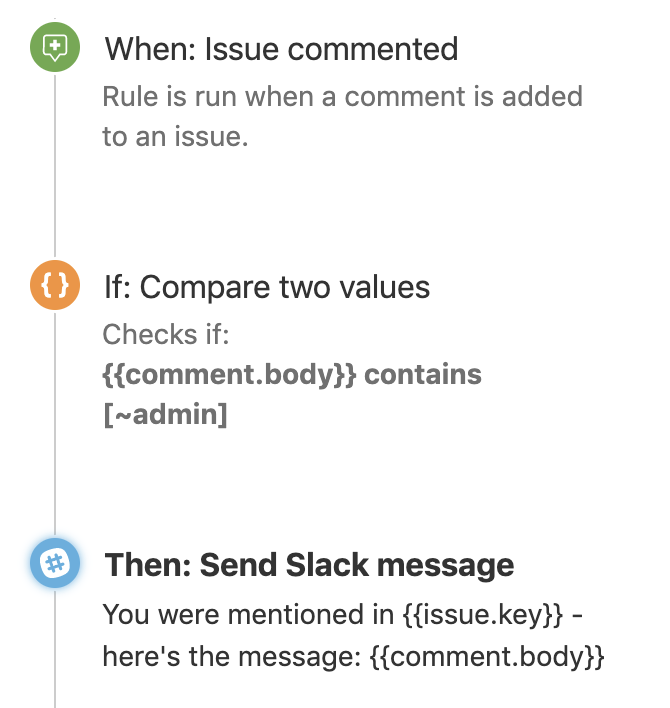Click {{comment.body}} in the condition summary
This screenshot has width=670, height=708.
coord(229,375)
